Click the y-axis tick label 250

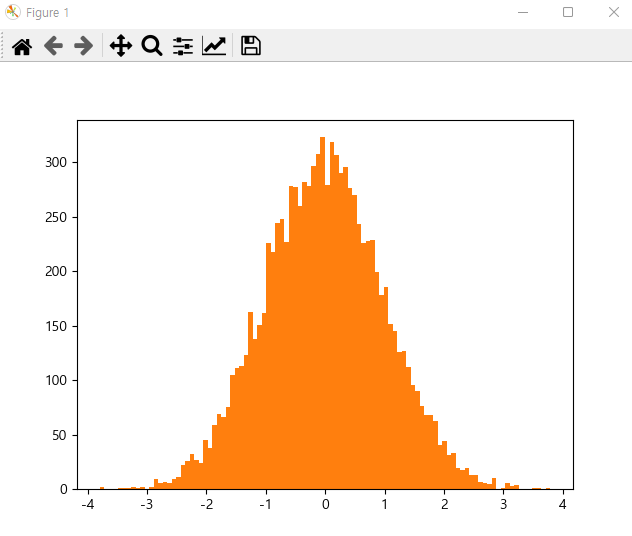click(56, 217)
